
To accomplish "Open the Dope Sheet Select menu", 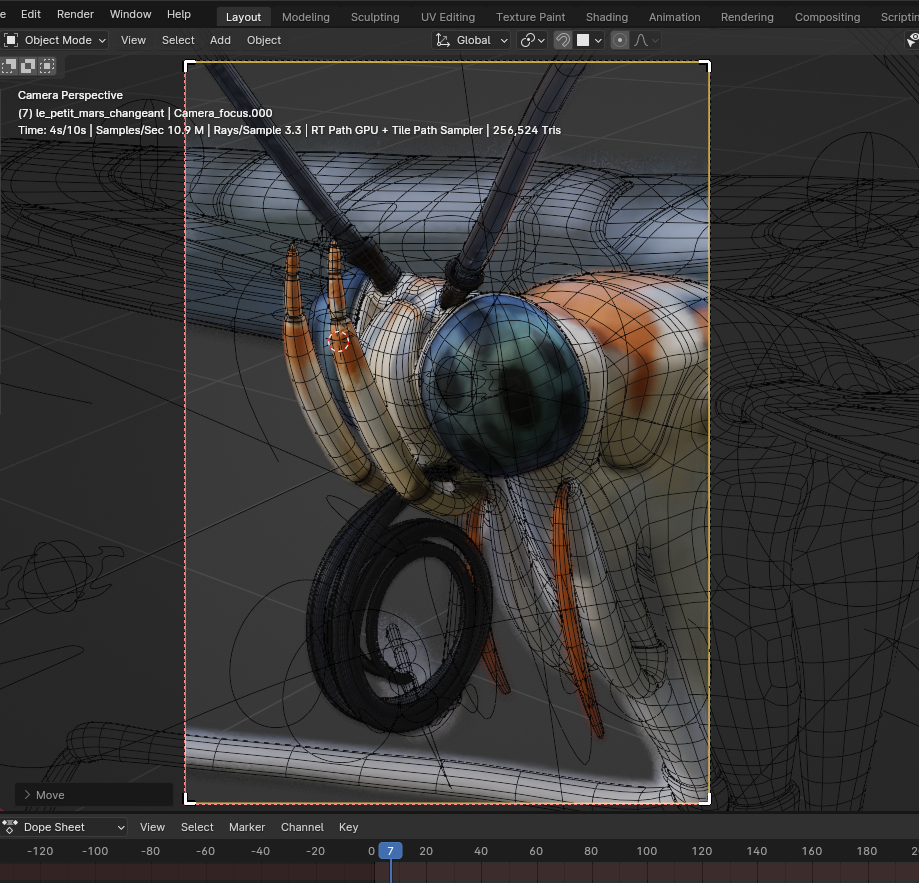I will click(197, 827).
